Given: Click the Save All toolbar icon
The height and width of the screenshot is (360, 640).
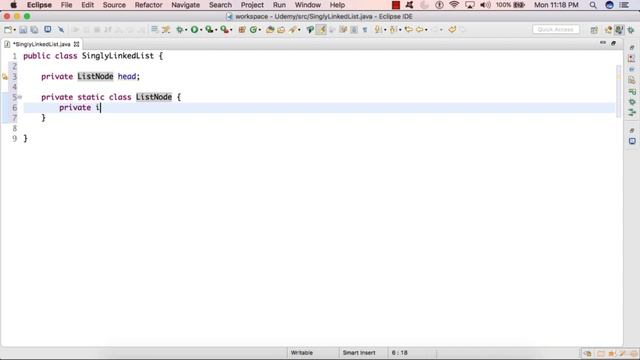Looking at the screenshot, I should coord(34,29).
